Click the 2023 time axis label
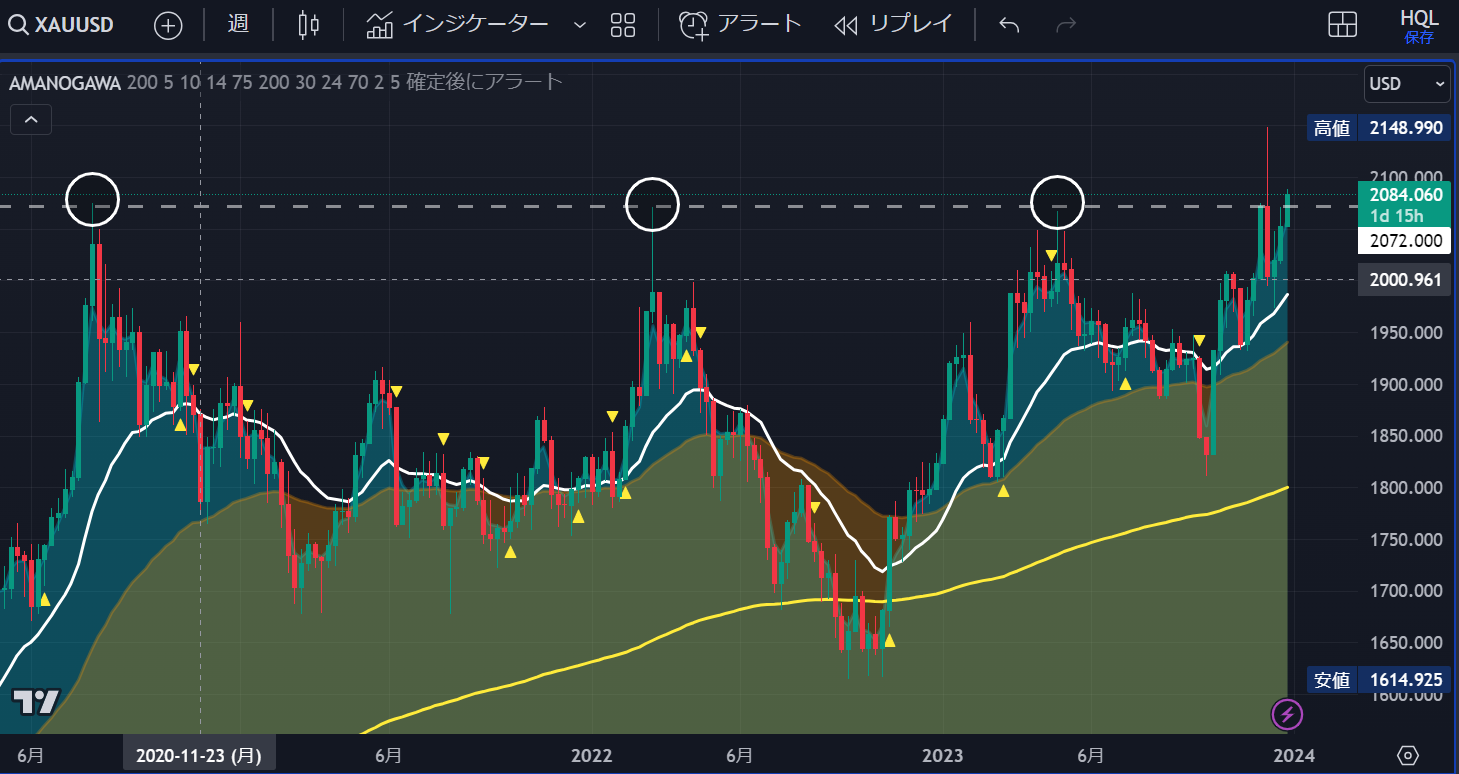The height and width of the screenshot is (774, 1459). pyautogui.click(x=944, y=755)
